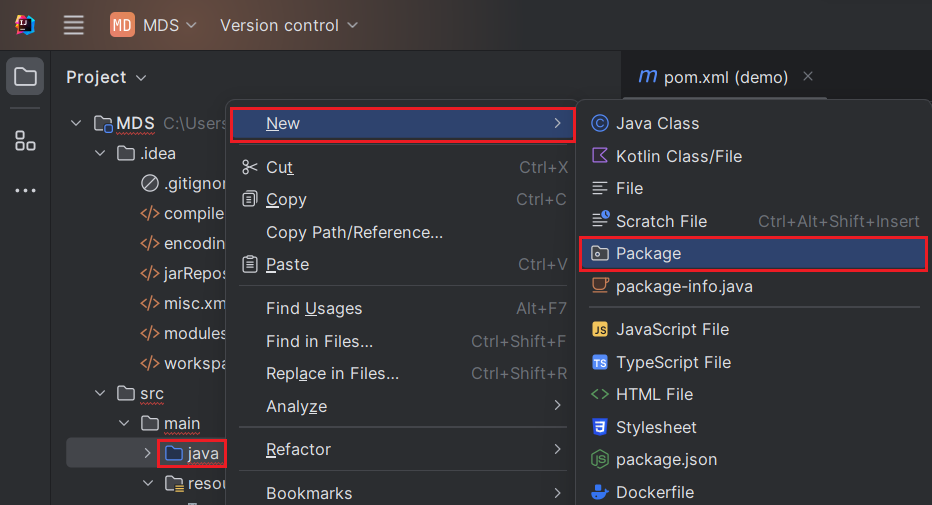Click the Kotlin Class/File icon
The width and height of the screenshot is (932, 505).
coord(600,156)
